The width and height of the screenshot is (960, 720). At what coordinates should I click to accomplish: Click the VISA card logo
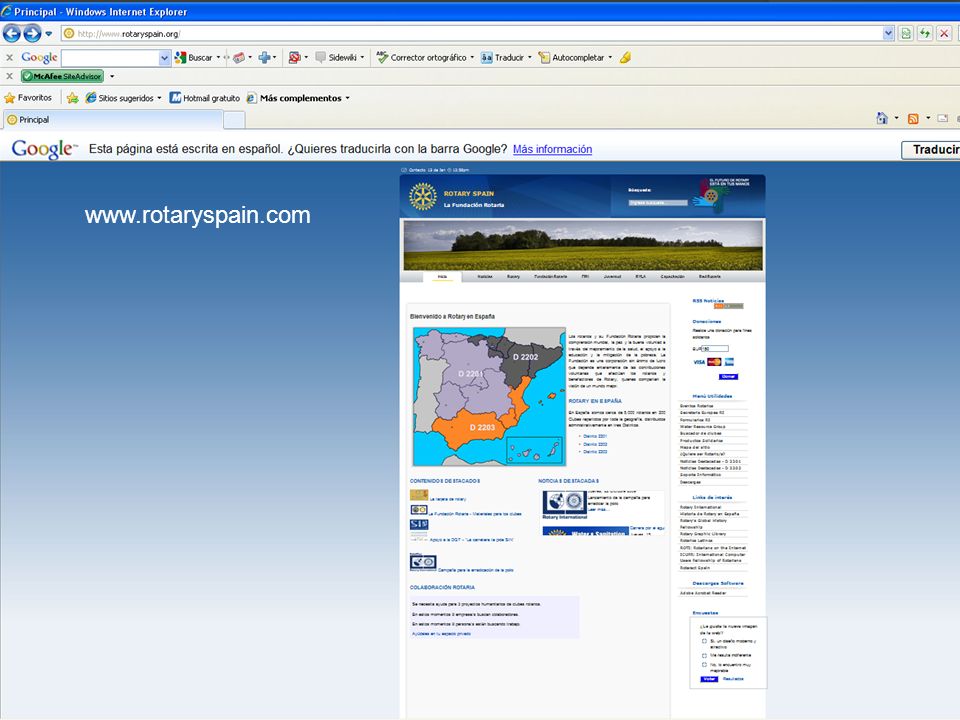tap(699, 362)
